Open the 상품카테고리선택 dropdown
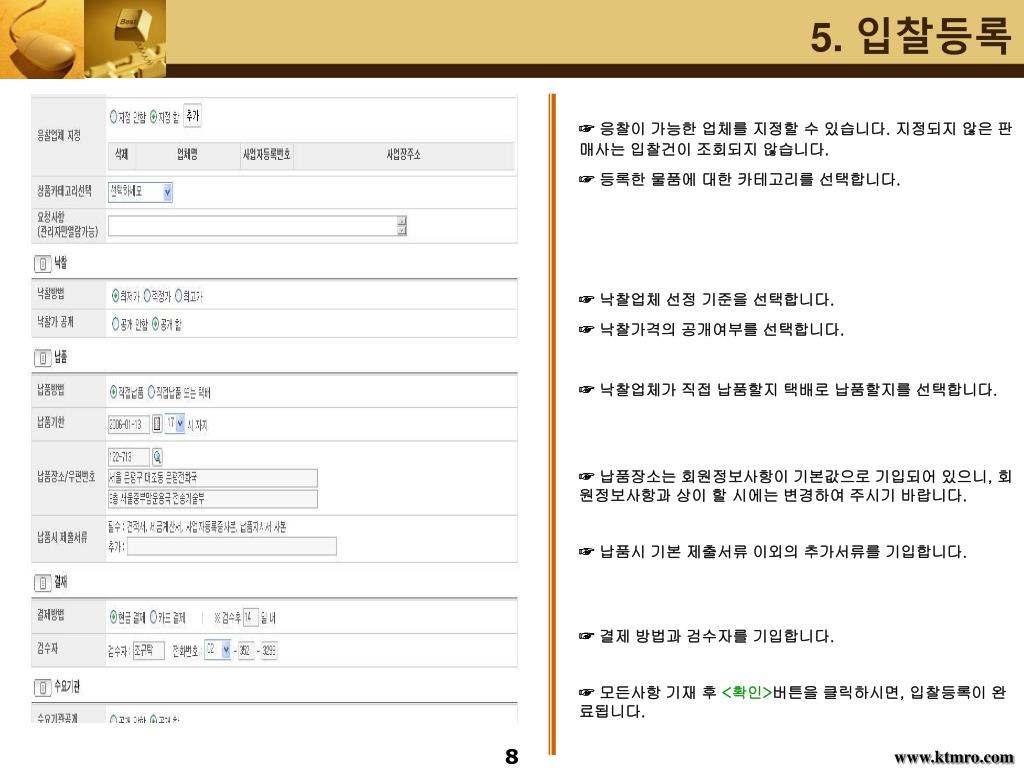The width and height of the screenshot is (1024, 768). click(x=140, y=192)
